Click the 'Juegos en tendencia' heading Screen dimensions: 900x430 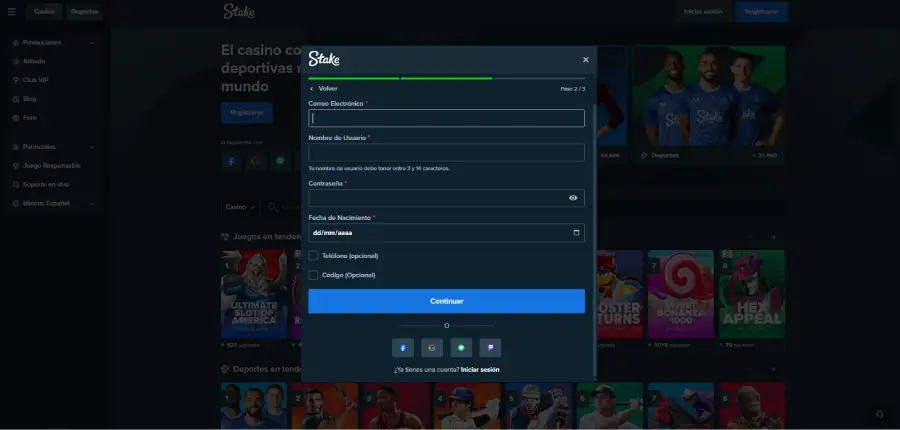(267, 237)
